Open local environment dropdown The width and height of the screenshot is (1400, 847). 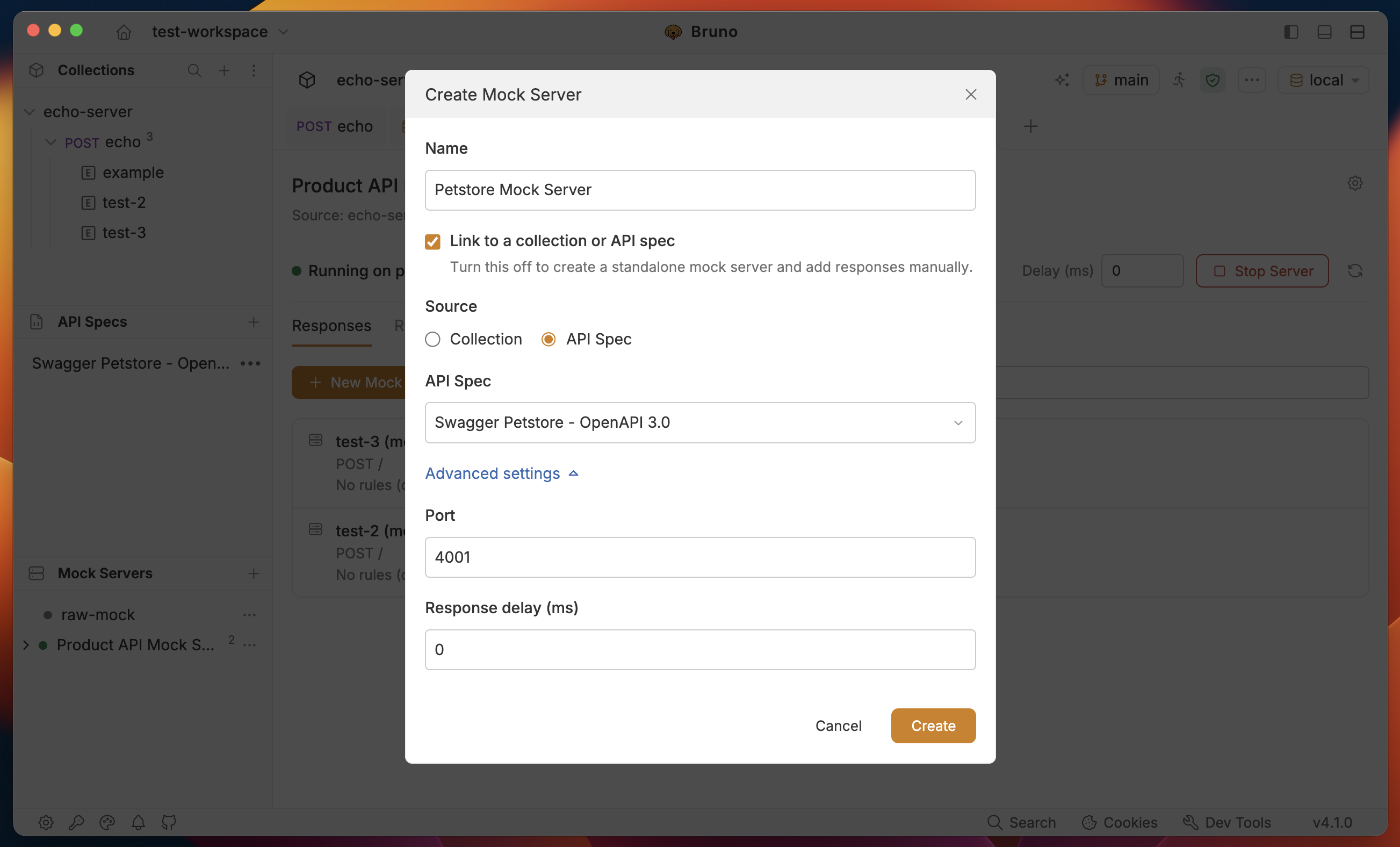1323,80
